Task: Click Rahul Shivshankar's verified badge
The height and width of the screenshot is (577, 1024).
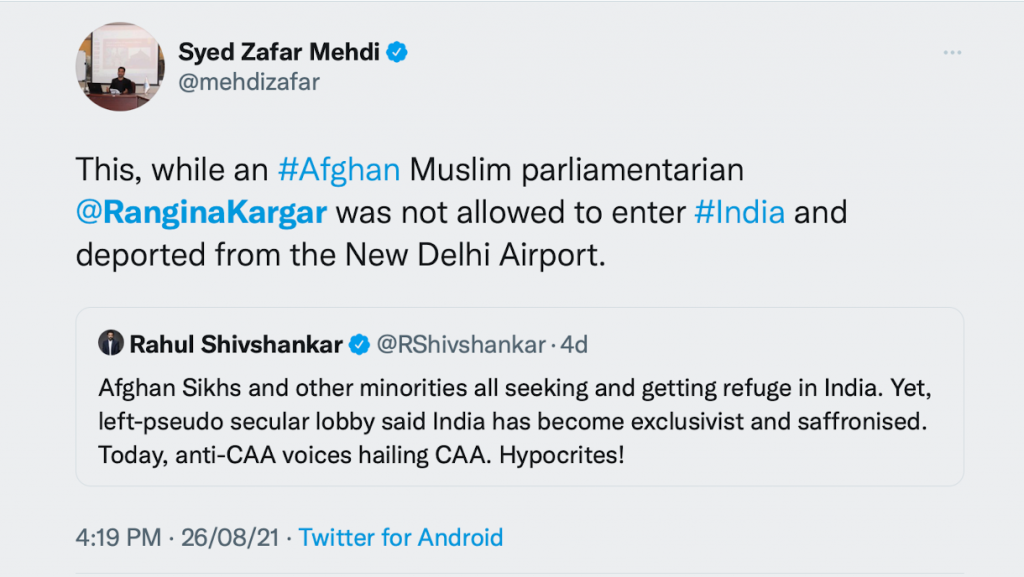Action: [x=359, y=345]
